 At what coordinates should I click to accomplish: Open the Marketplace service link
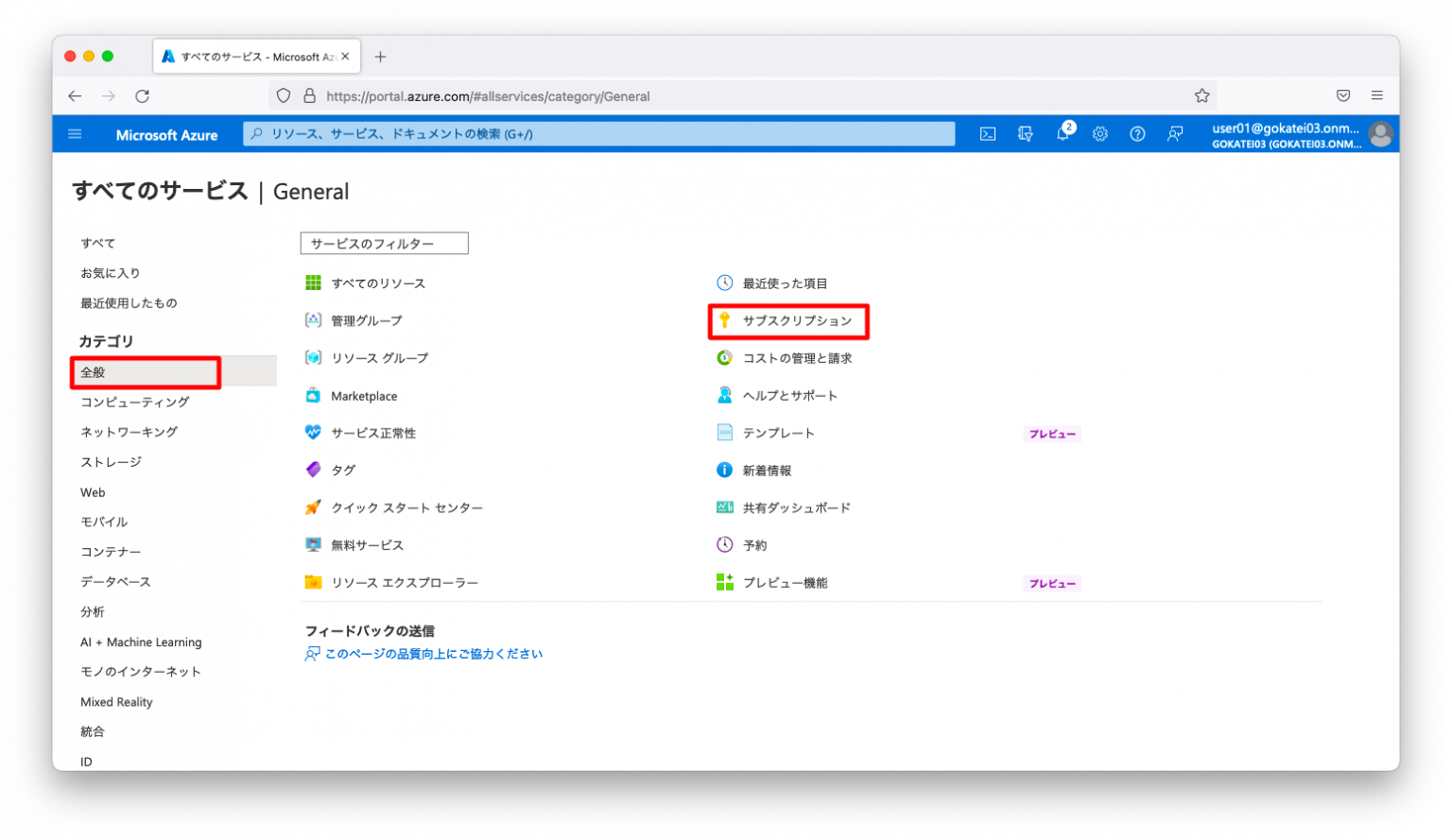point(364,396)
